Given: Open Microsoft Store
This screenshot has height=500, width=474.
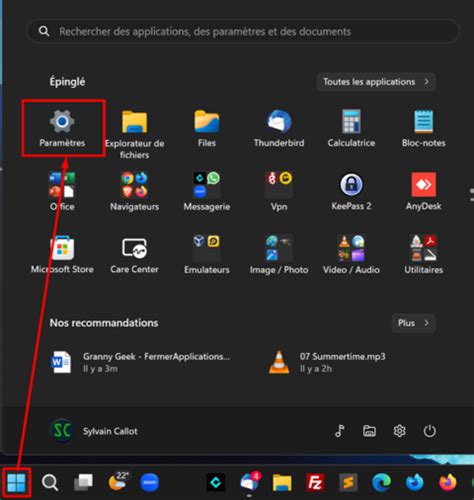Looking at the screenshot, I should tap(62, 255).
